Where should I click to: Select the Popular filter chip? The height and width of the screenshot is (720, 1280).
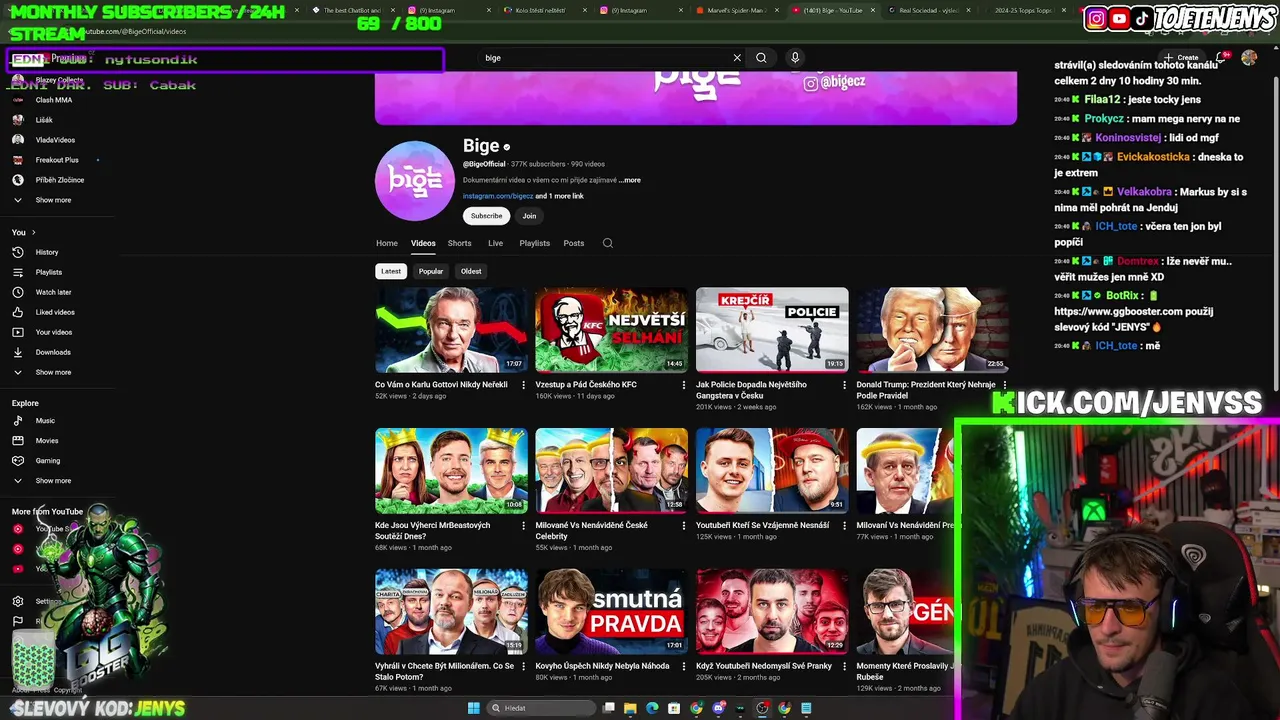coord(431,271)
